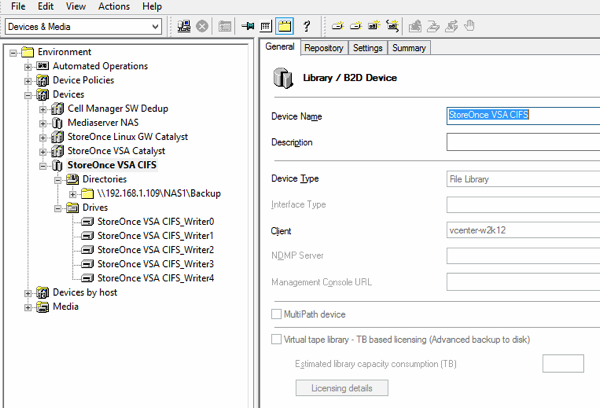Click the Device Policies tree icon
Image resolution: width=600 pixels, height=408 pixels.
pos(42,80)
